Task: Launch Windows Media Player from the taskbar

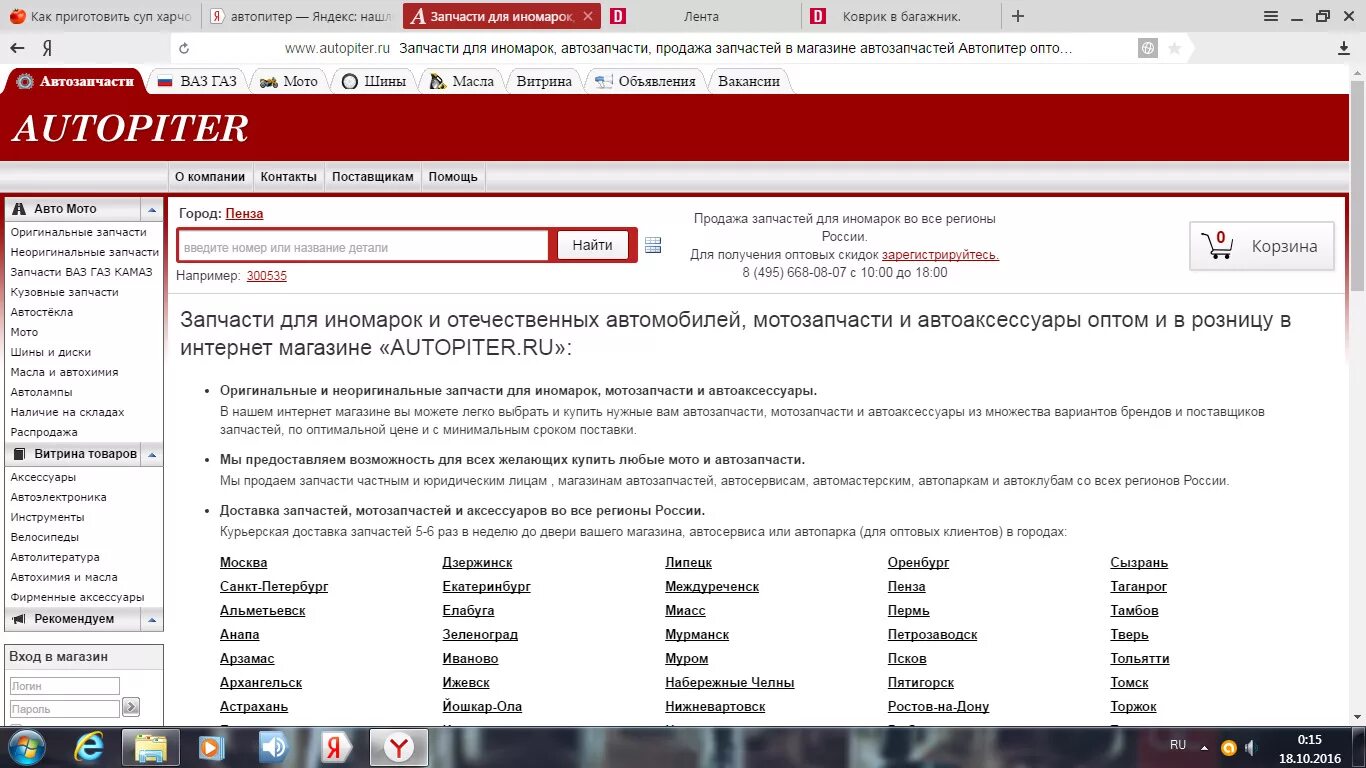Action: tap(211, 747)
